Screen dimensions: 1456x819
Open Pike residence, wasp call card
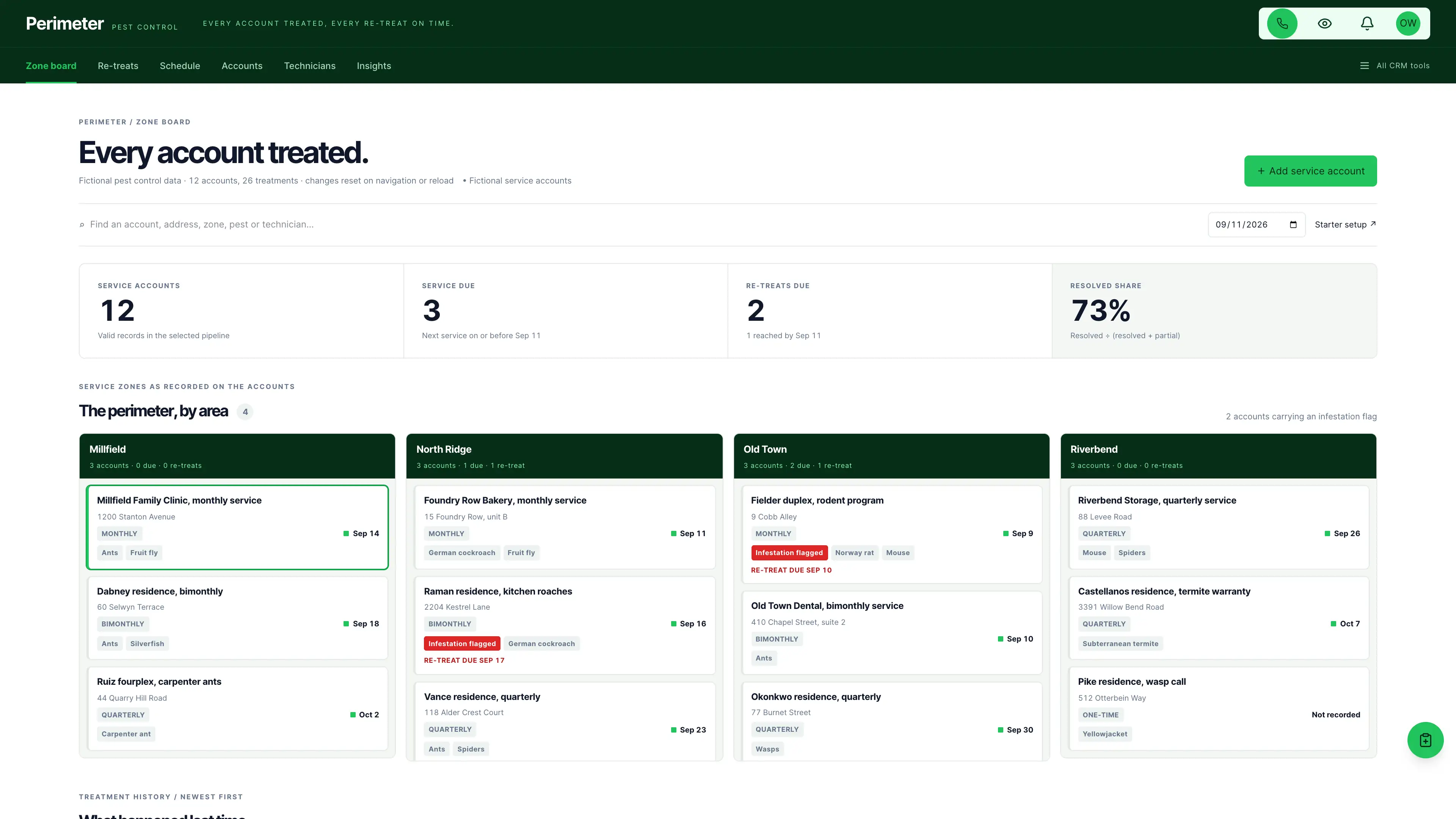1219,708
